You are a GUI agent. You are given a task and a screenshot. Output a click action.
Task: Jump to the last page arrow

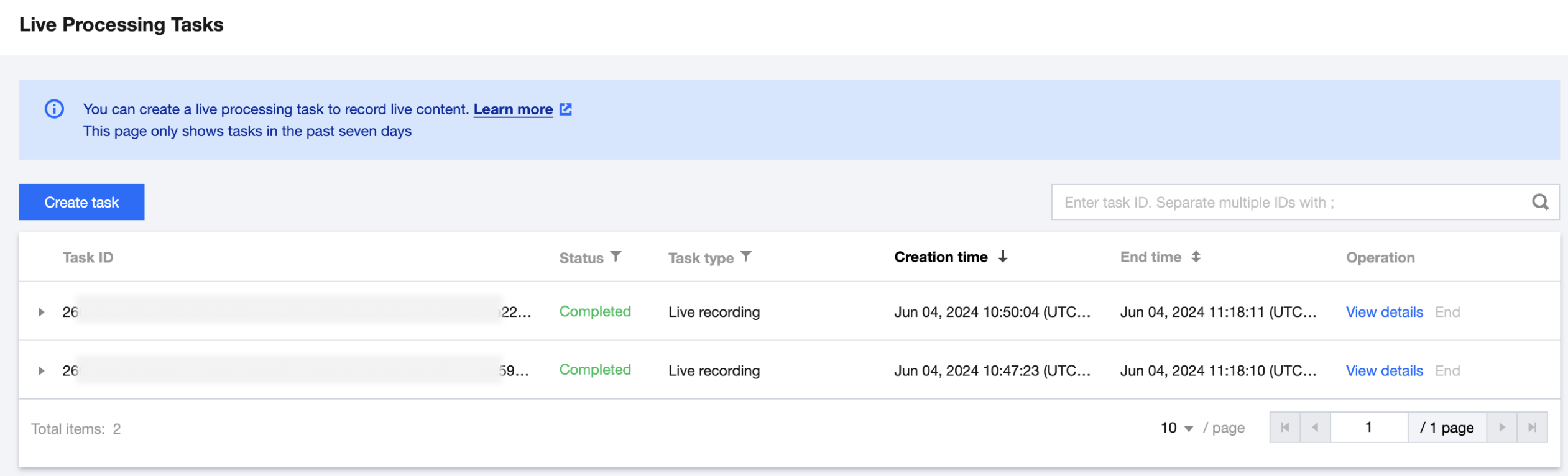pyautogui.click(x=1532, y=428)
